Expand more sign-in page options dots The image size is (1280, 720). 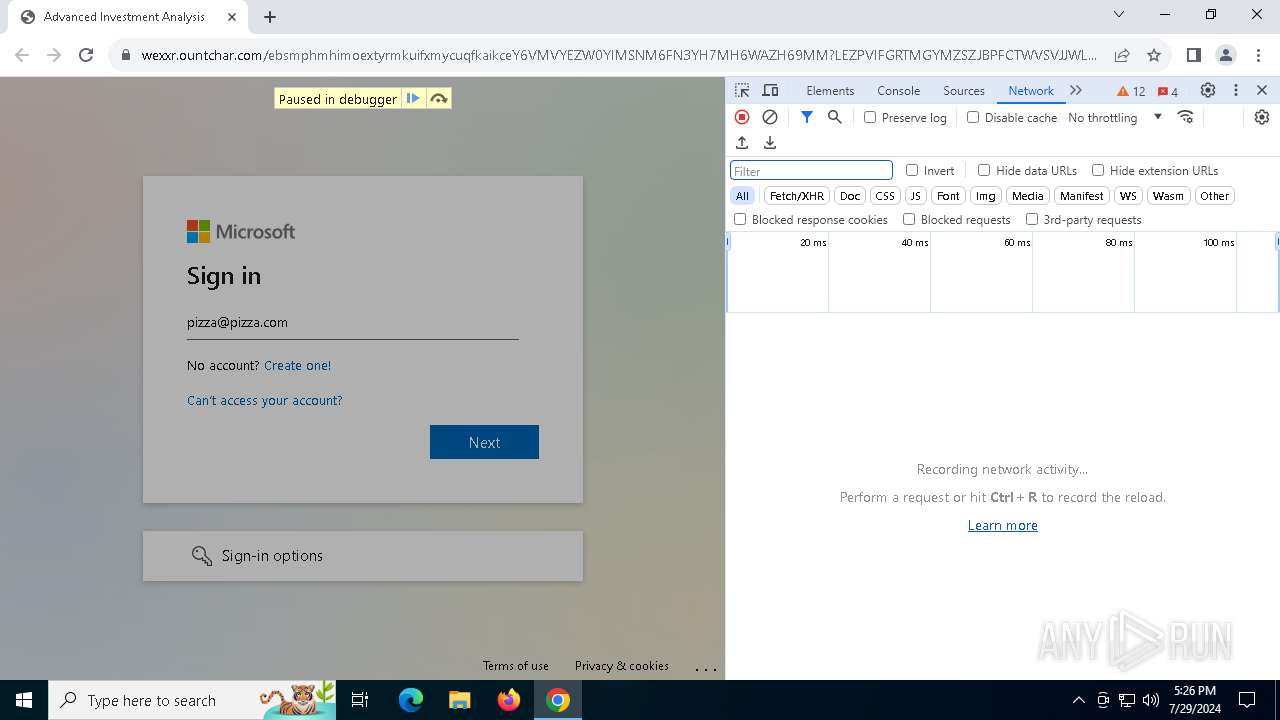tap(706, 669)
